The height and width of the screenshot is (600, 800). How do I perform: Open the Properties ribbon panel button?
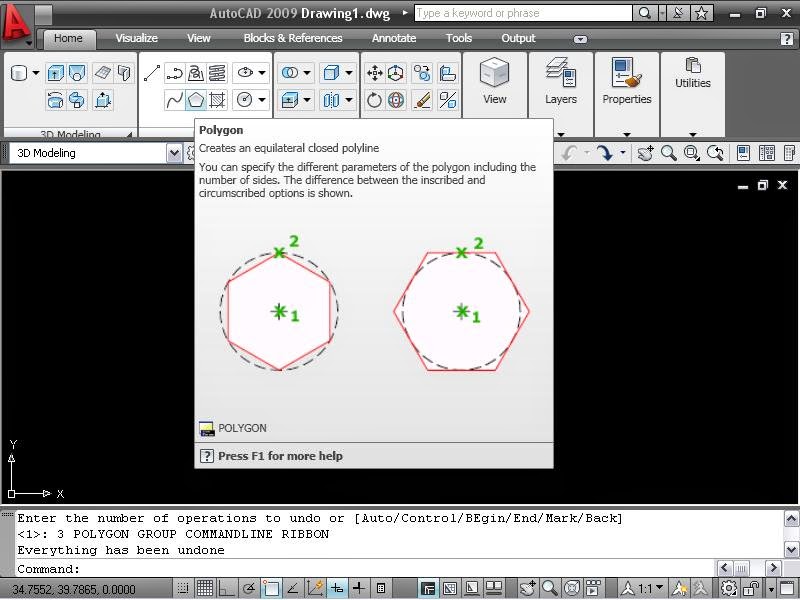click(x=627, y=82)
